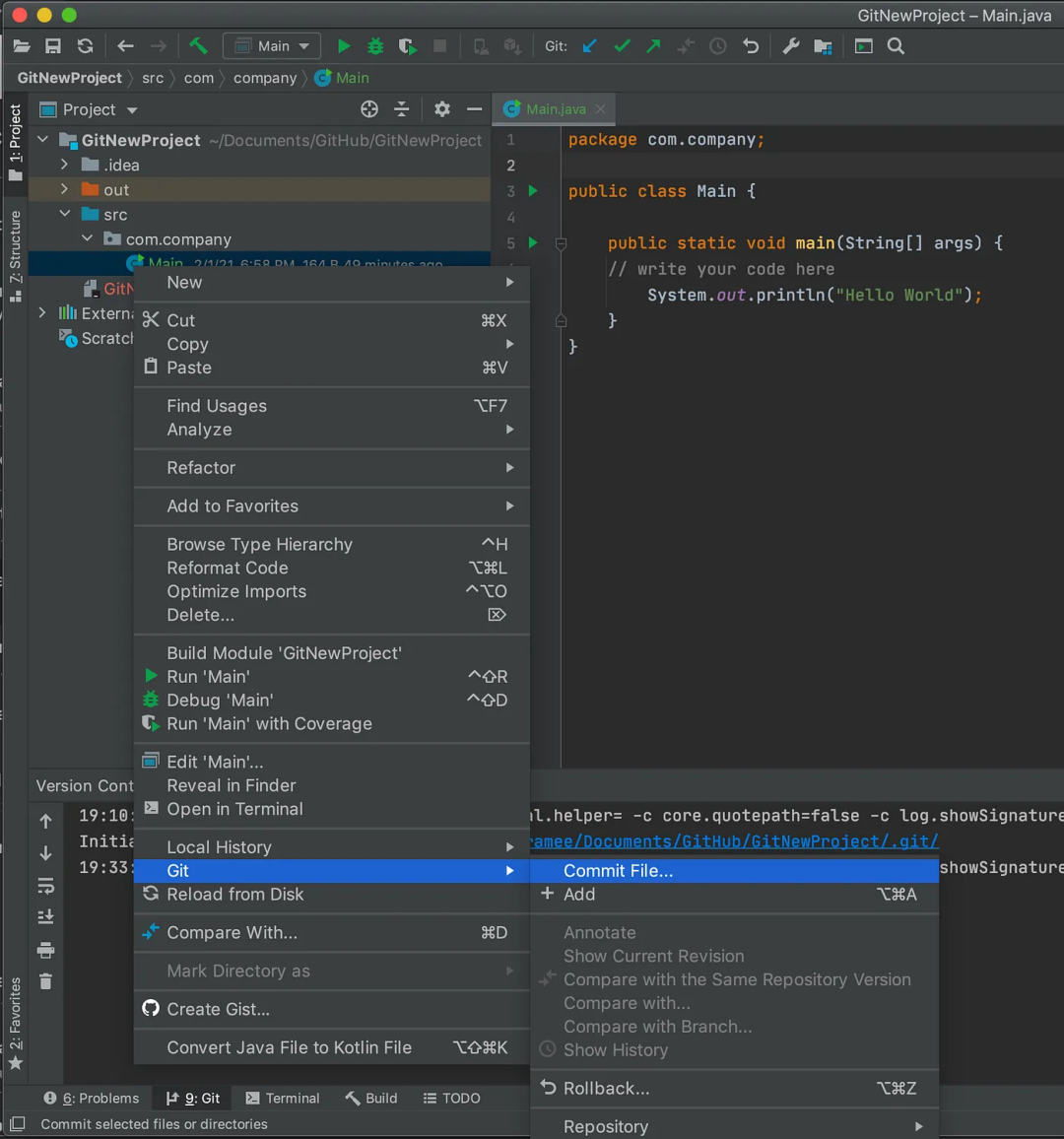Screen dimensions: 1064x1139
Task: Select Rollback... in Git submenu
Action: [x=734, y=1088]
